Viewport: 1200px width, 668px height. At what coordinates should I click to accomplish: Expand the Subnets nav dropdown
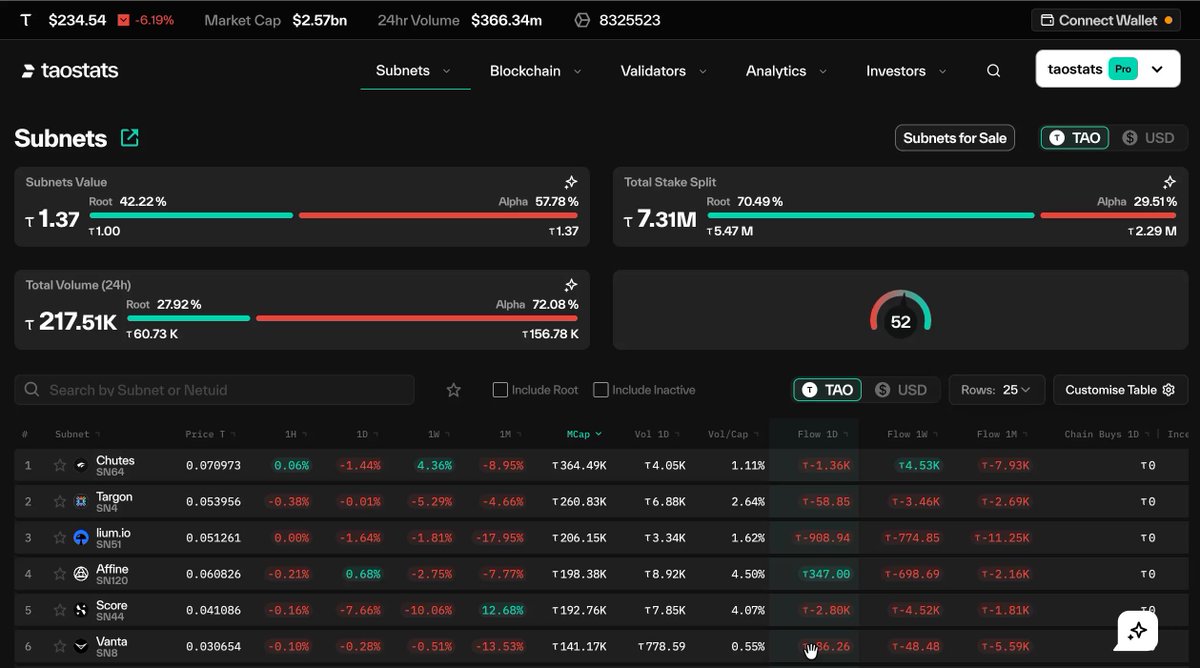click(413, 71)
